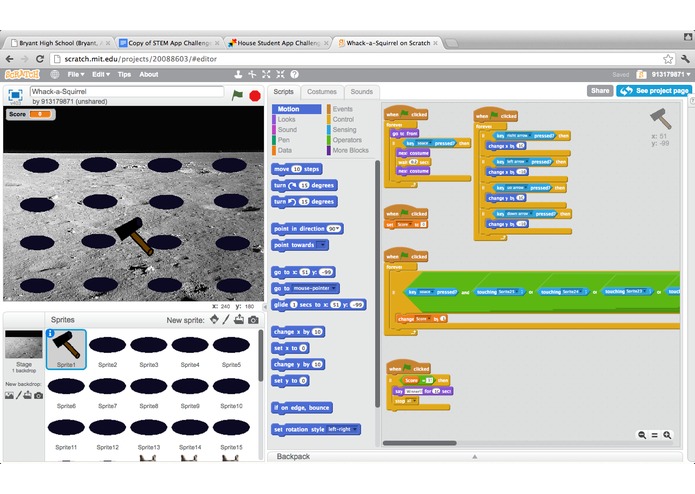Open the About link in menu bar
The height and width of the screenshot is (494, 695).
[148, 74]
